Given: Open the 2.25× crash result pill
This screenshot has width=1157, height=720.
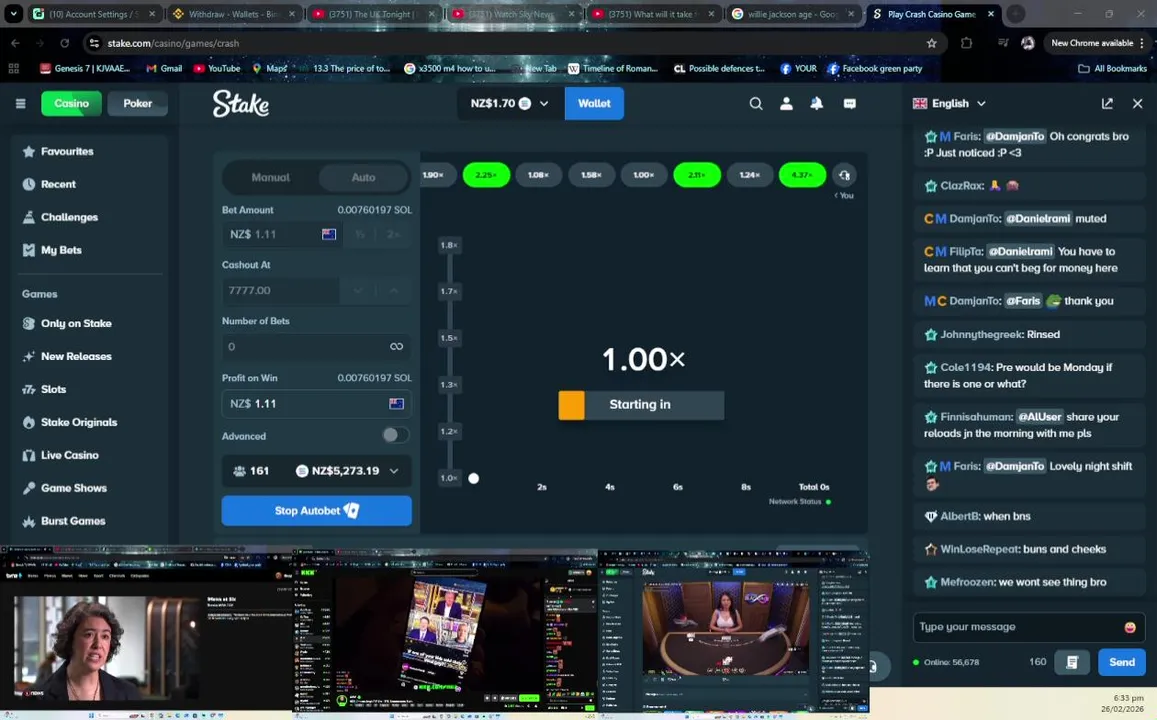Looking at the screenshot, I should point(486,176).
